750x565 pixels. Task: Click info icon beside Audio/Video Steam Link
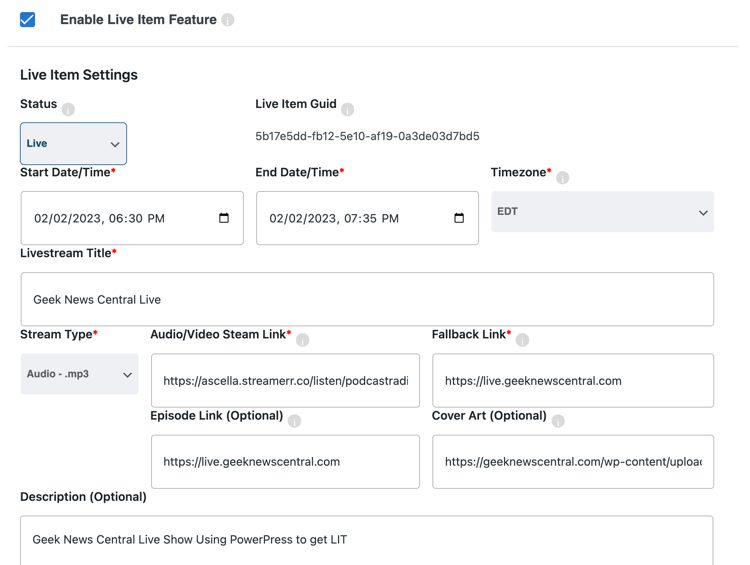coord(303,340)
